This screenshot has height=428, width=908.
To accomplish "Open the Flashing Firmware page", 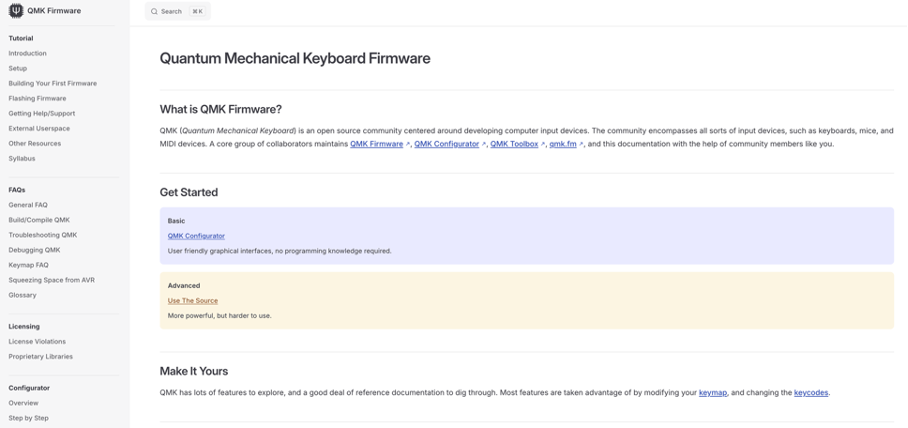I will click(x=37, y=98).
